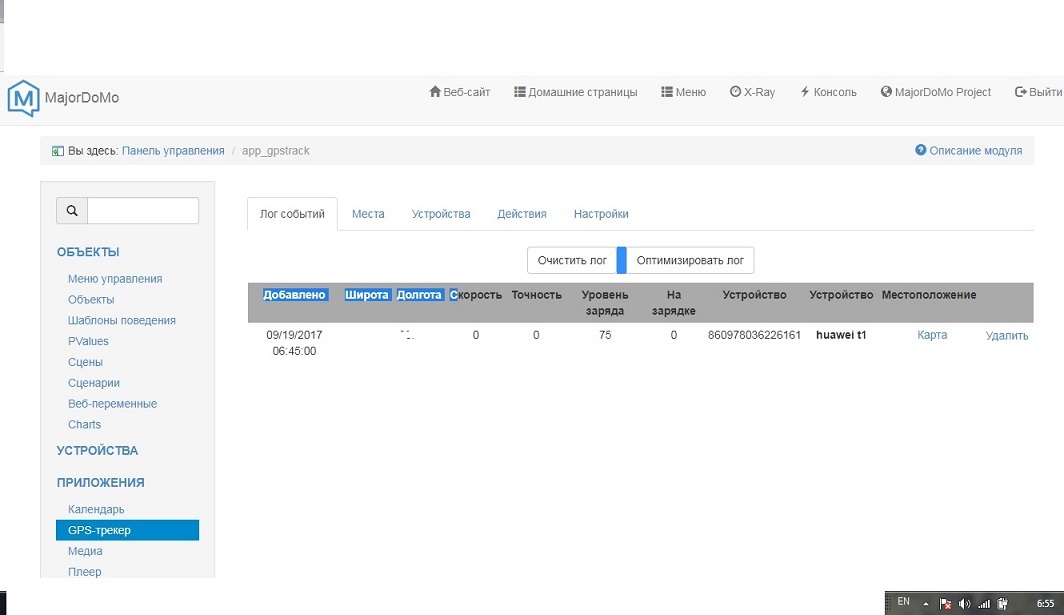Open the Веб-сайт home icon link
Screen dimensions: 1064x615
tap(435, 92)
